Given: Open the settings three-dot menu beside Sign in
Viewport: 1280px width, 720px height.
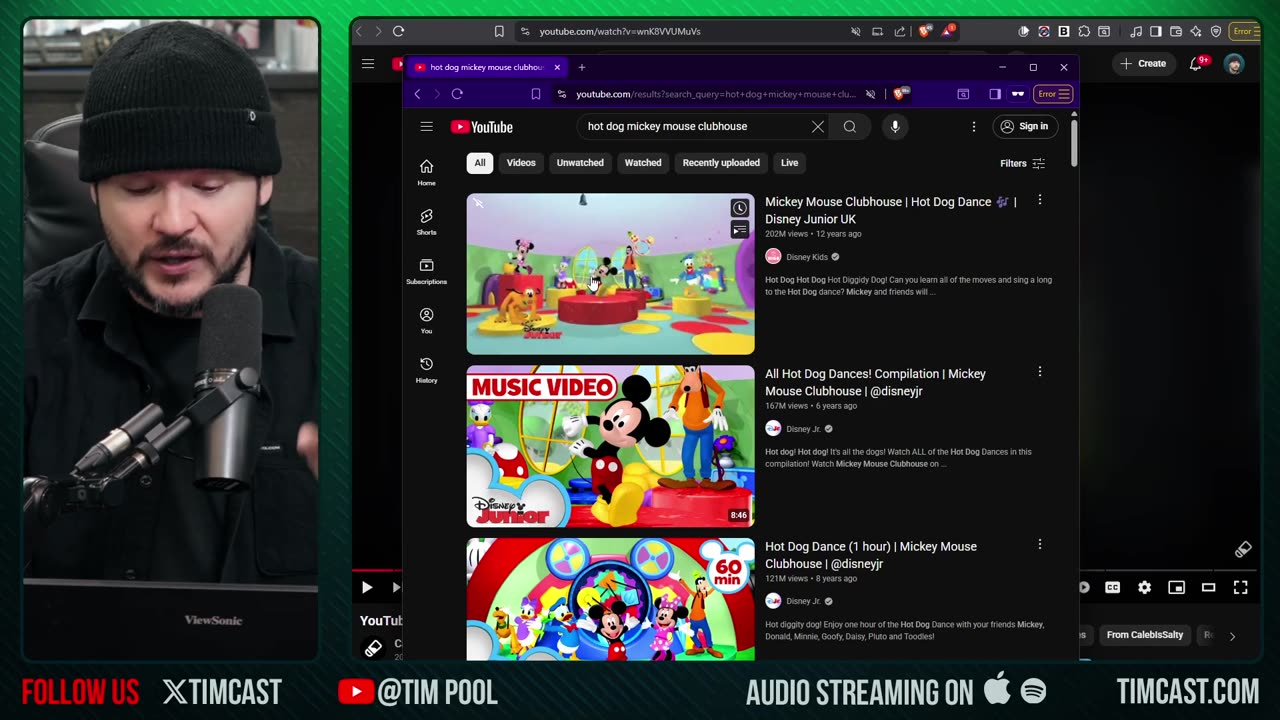Looking at the screenshot, I should click(973, 127).
